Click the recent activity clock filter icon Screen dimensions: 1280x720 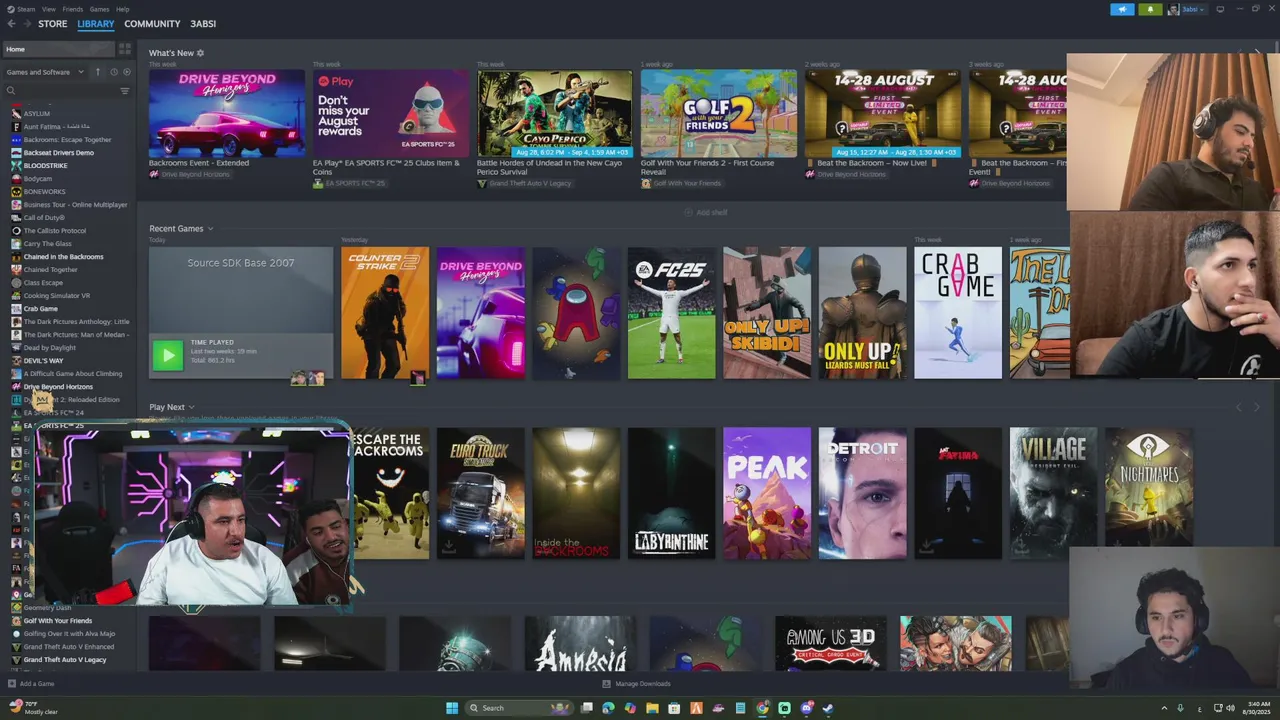point(113,72)
